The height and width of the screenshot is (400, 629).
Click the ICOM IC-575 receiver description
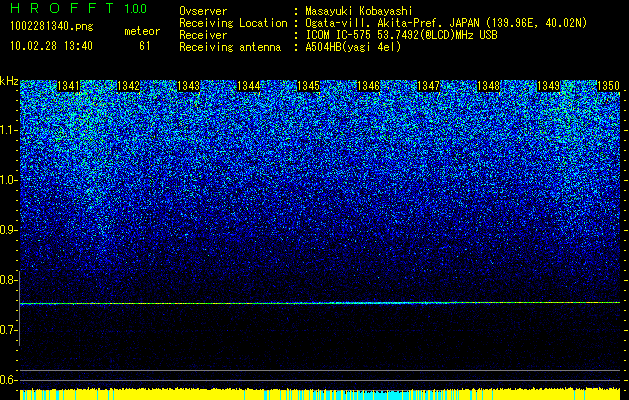point(401,35)
